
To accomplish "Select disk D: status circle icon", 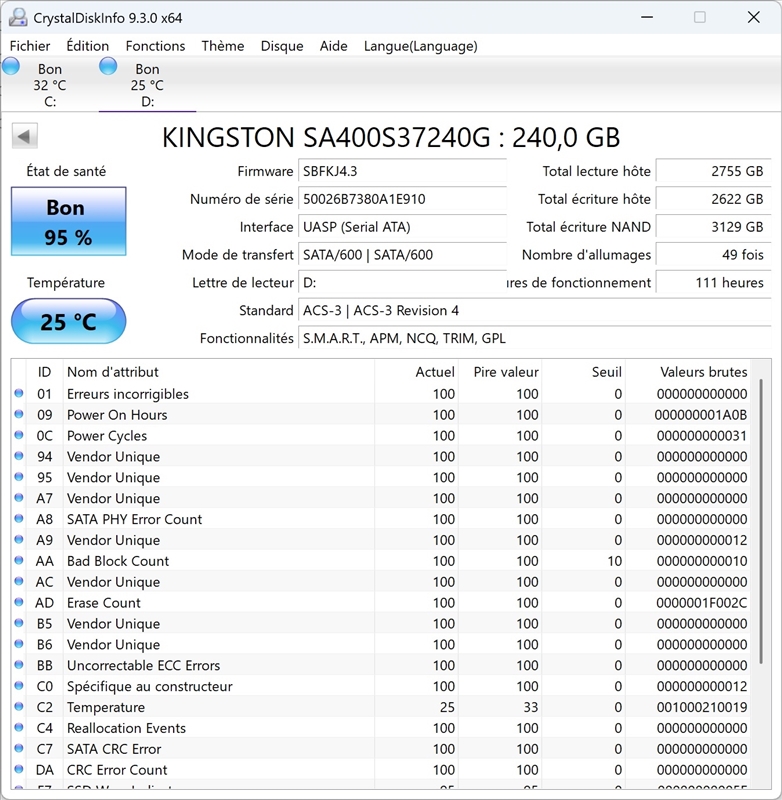I will tap(108, 66).
